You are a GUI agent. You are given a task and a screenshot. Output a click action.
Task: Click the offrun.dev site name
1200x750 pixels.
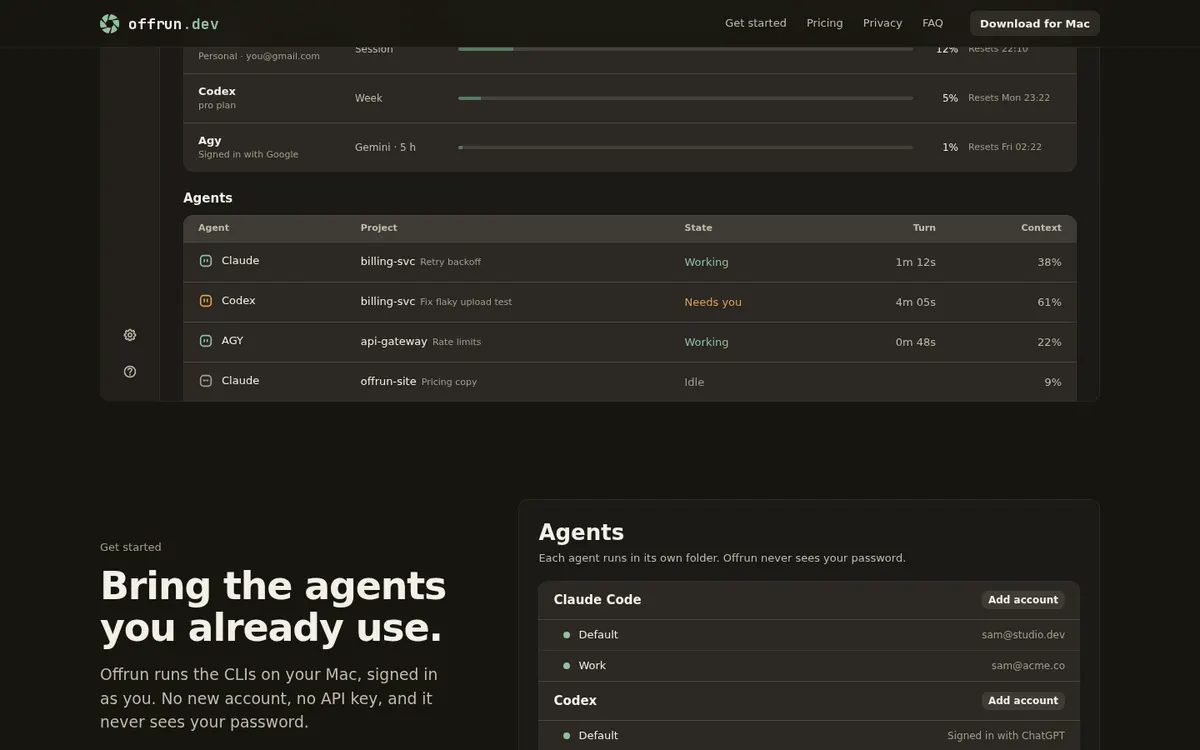(x=174, y=24)
